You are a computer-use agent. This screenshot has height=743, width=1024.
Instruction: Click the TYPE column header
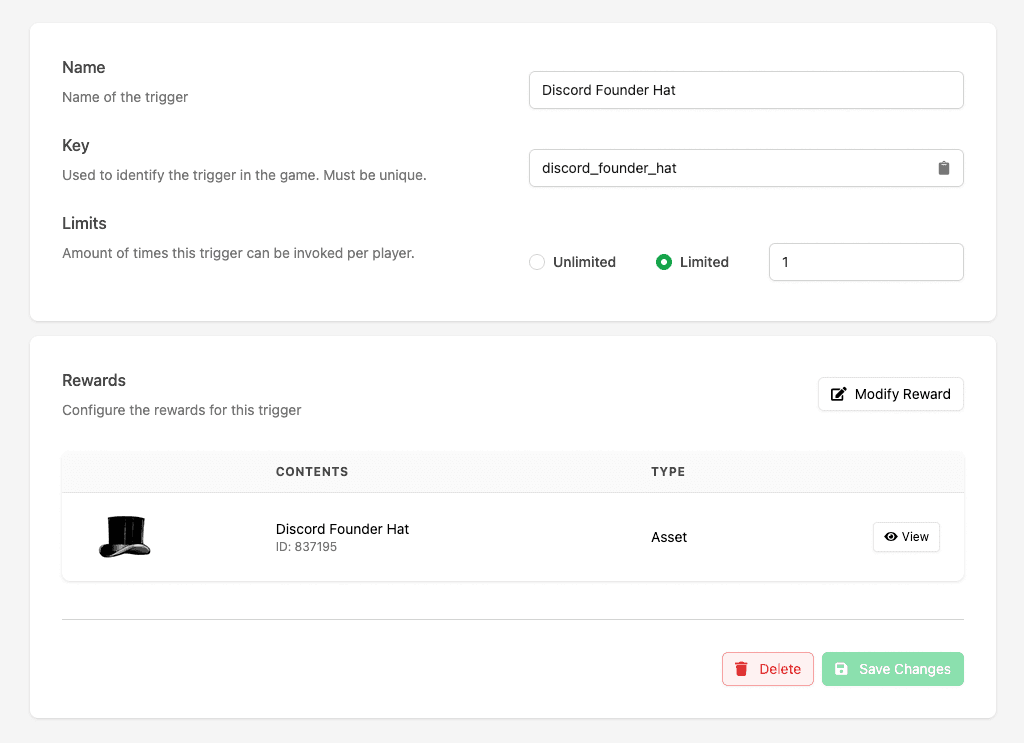tap(668, 472)
